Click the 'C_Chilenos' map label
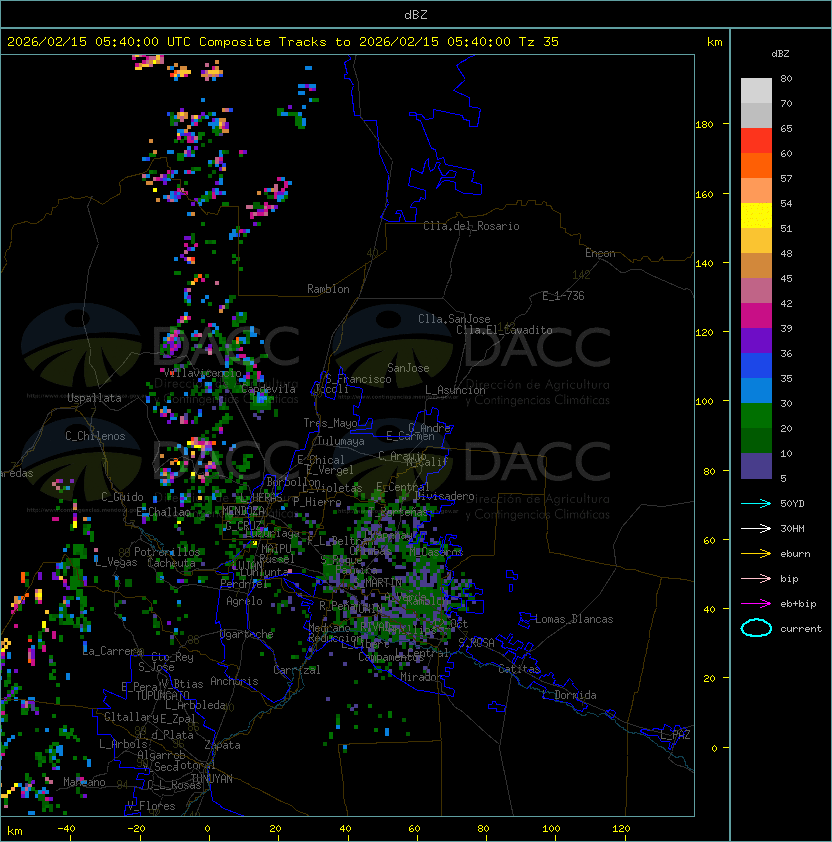Image resolution: width=832 pixels, height=842 pixels. point(95,436)
